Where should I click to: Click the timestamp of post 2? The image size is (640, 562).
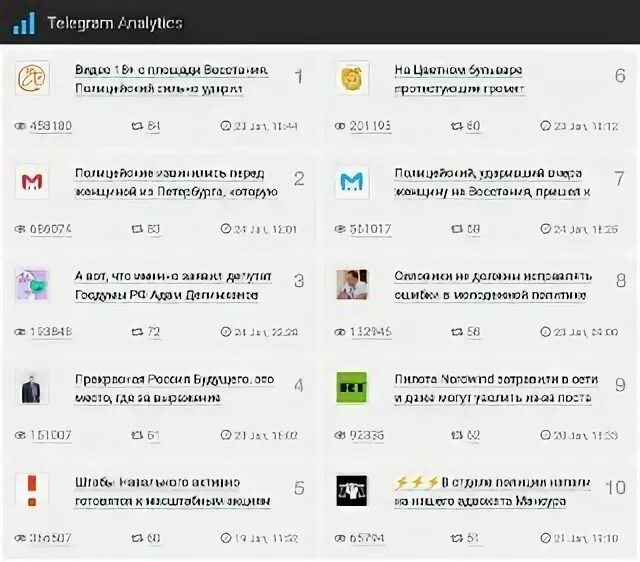(x=259, y=229)
